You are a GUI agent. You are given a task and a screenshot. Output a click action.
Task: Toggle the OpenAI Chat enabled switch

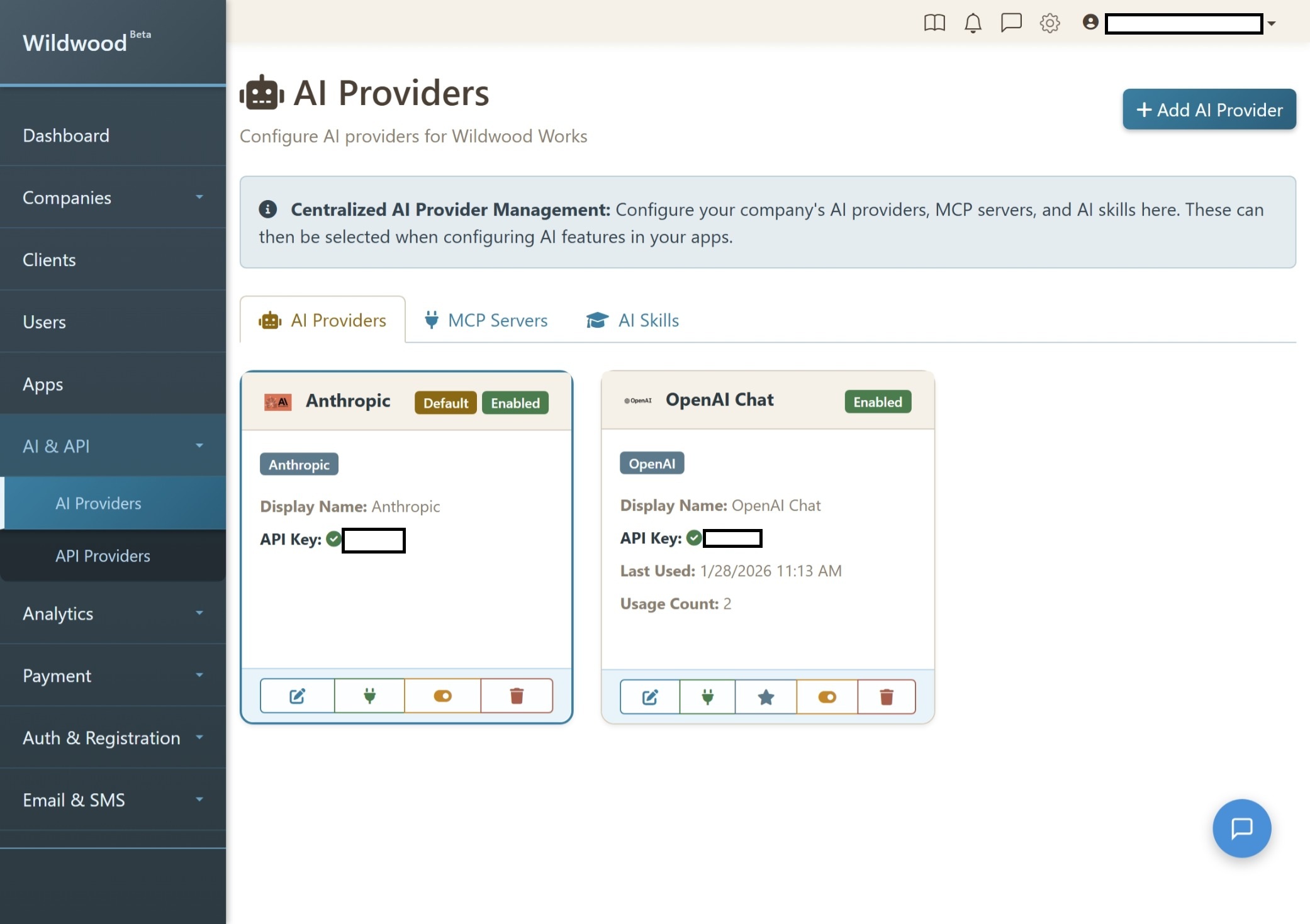tap(826, 696)
